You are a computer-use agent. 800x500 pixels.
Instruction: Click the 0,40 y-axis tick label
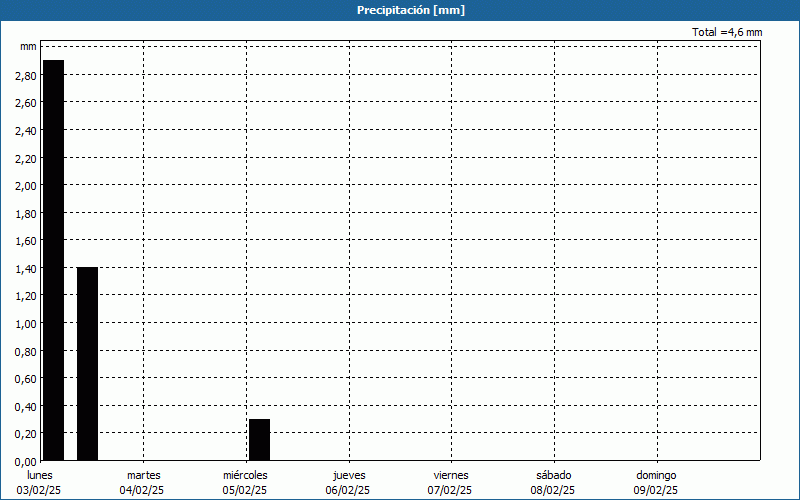coord(26,406)
